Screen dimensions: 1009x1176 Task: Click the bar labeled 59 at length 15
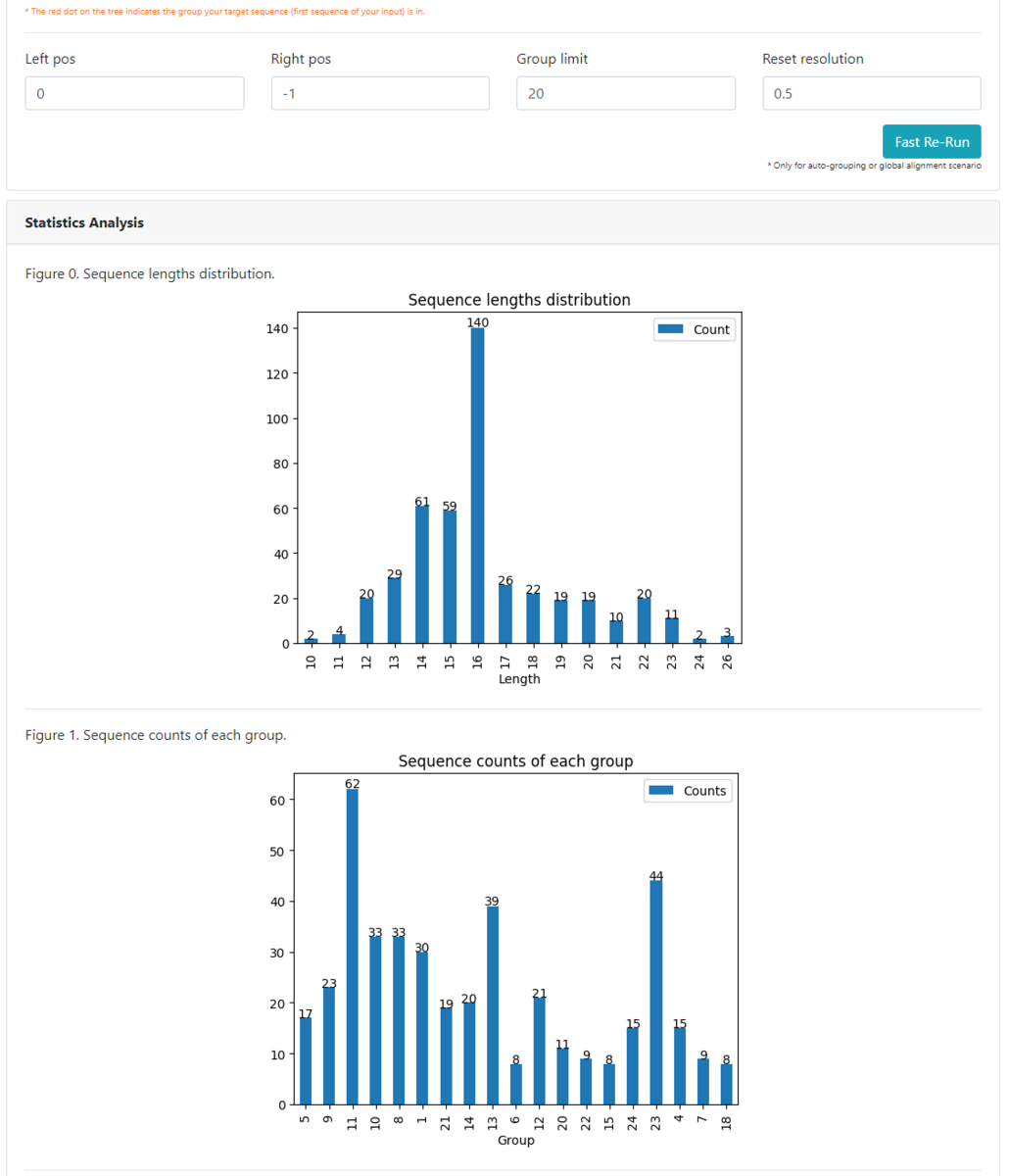point(450,576)
